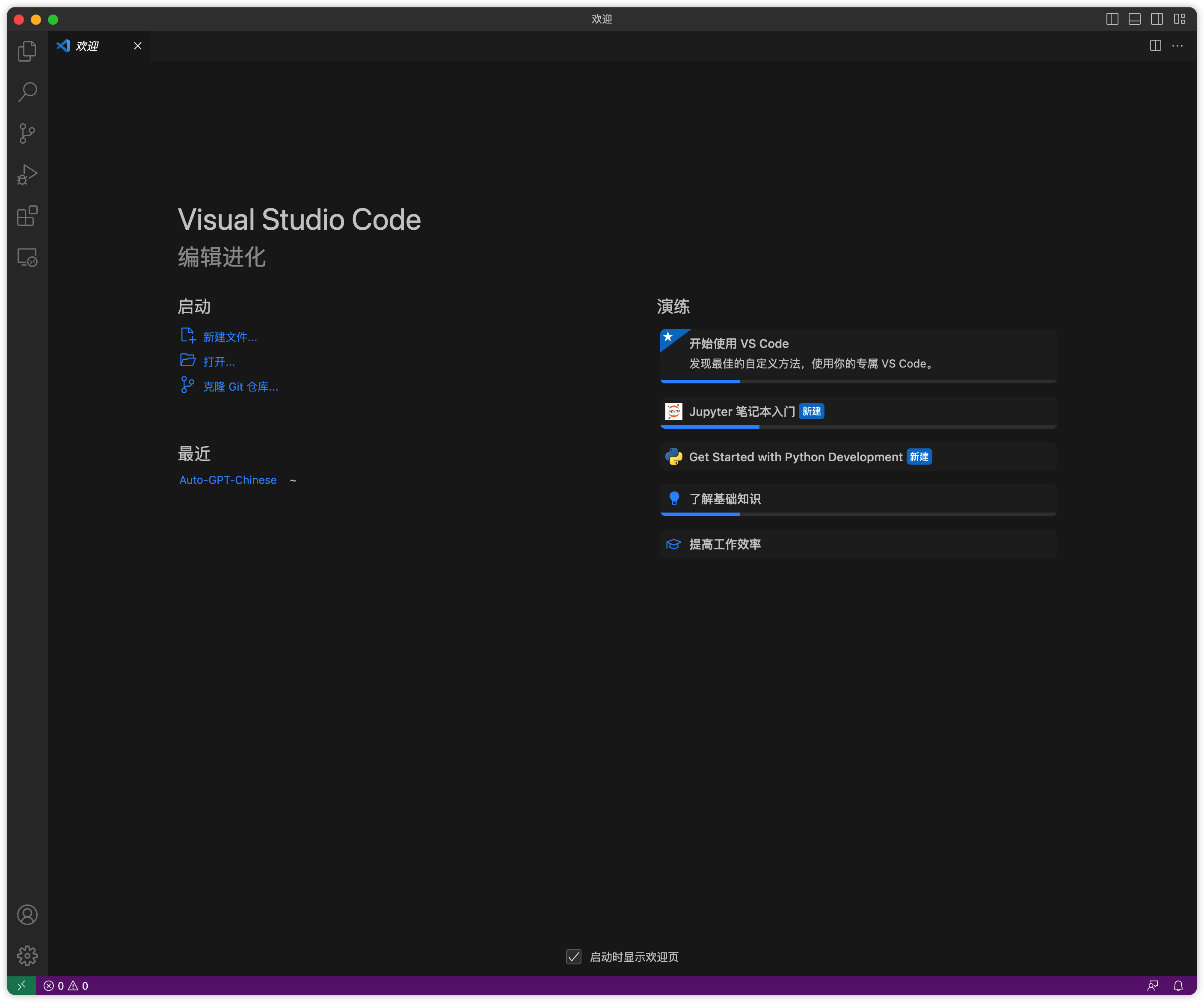
Task: Open the Search view icon
Action: click(27, 92)
